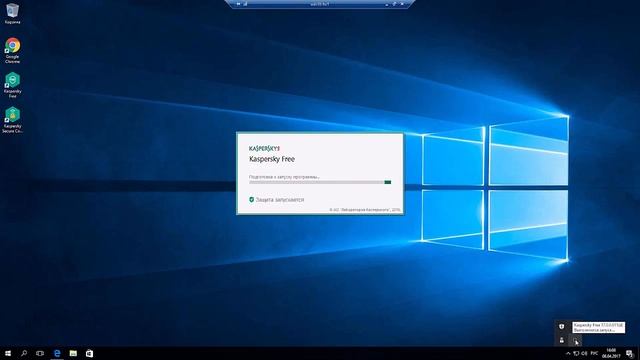Open the Recycle Bin desktop icon
This screenshot has width=640, height=360.
pos(12,13)
